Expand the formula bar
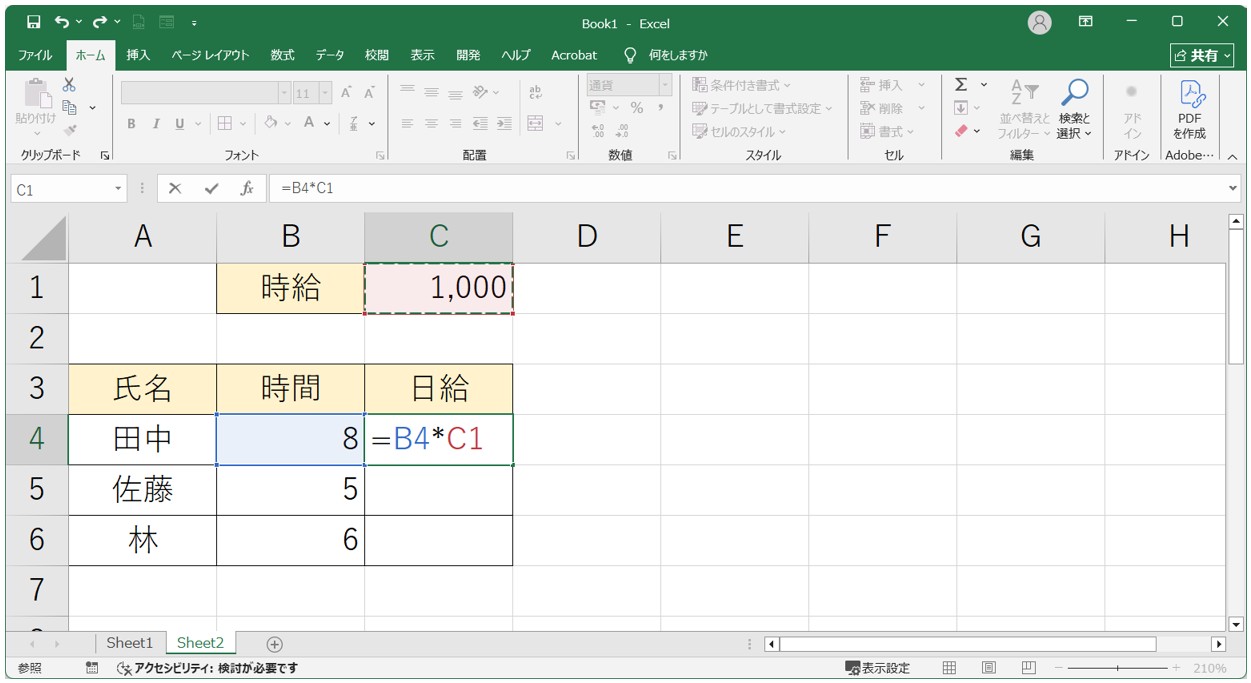This screenshot has height=683, width=1251. click(x=1232, y=188)
